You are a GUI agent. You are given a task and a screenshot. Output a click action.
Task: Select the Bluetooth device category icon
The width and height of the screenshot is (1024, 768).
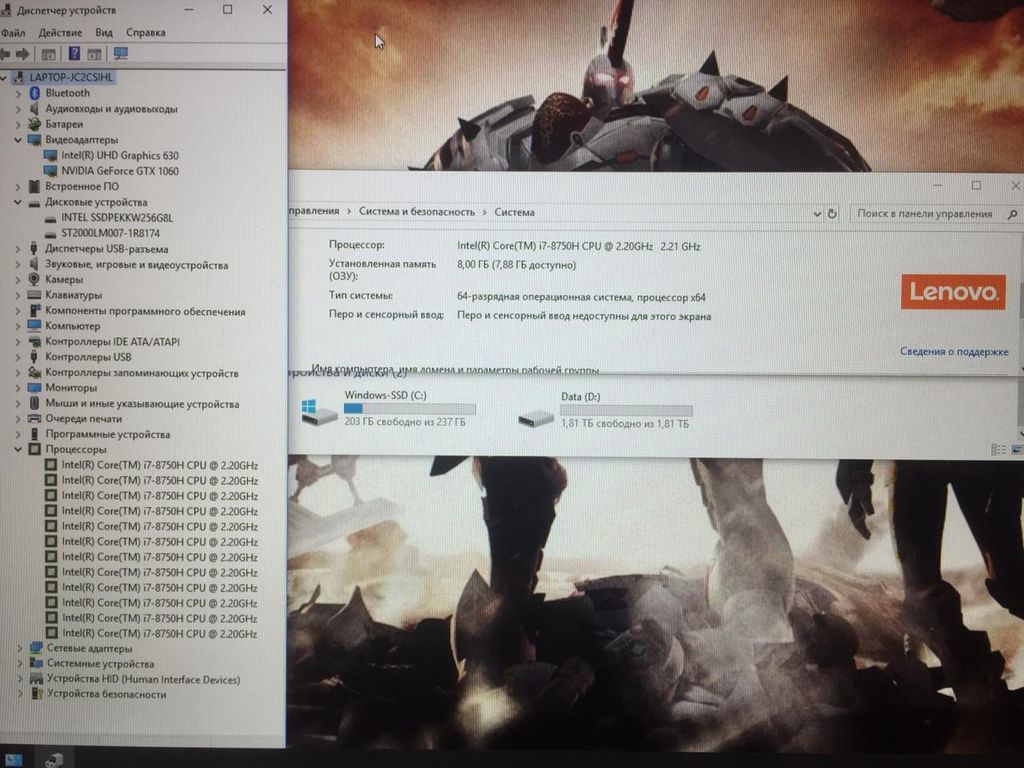(x=35, y=93)
